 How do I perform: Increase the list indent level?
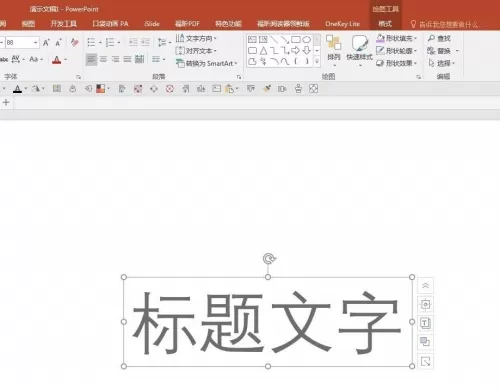tap(145, 42)
